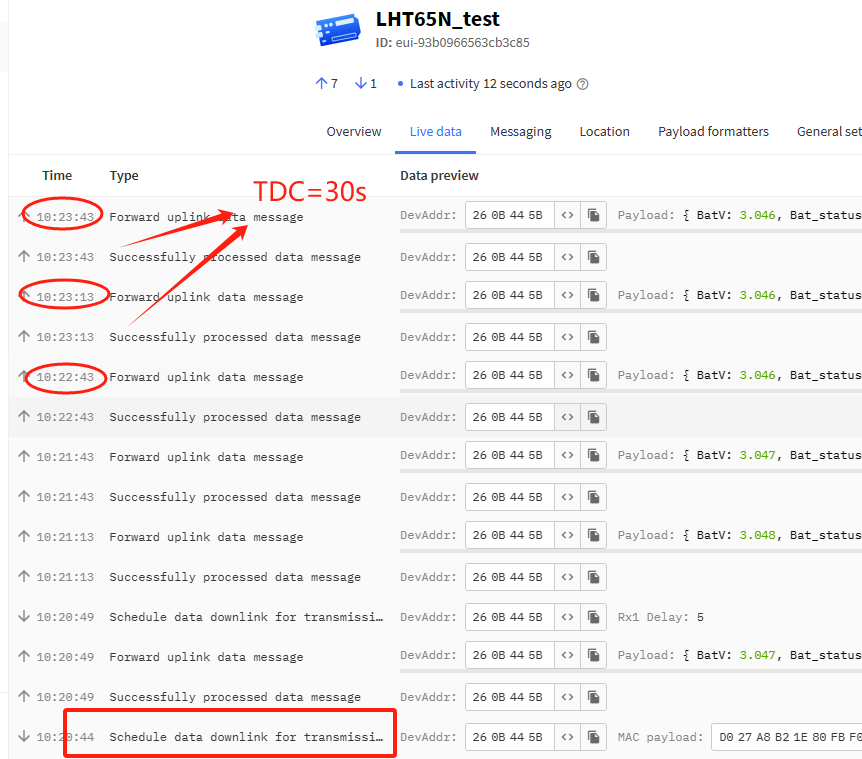Viewport: 862px width, 759px height.
Task: Open the Location tab
Action: point(604,132)
